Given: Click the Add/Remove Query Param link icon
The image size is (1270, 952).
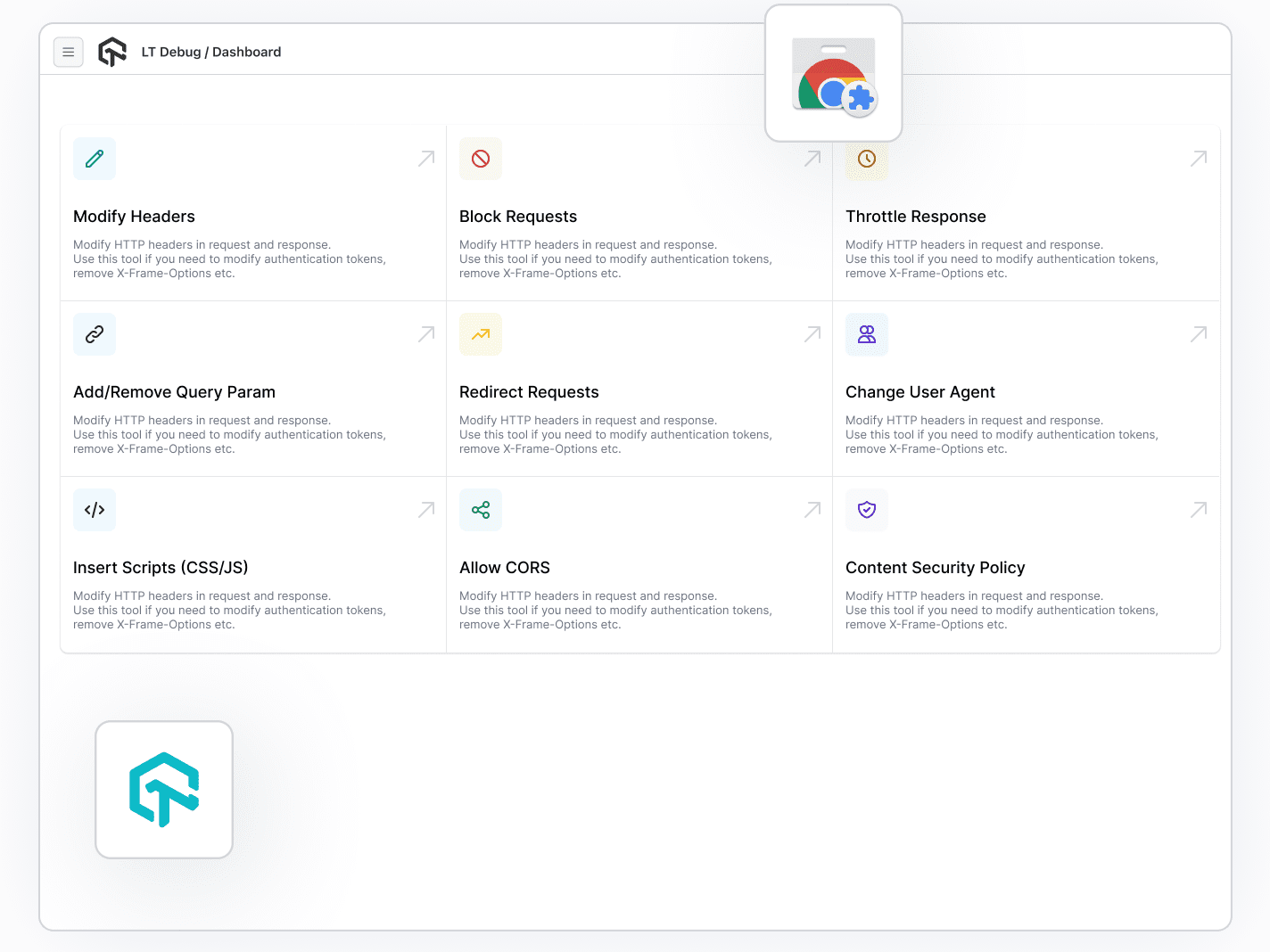Looking at the screenshot, I should point(94,333).
